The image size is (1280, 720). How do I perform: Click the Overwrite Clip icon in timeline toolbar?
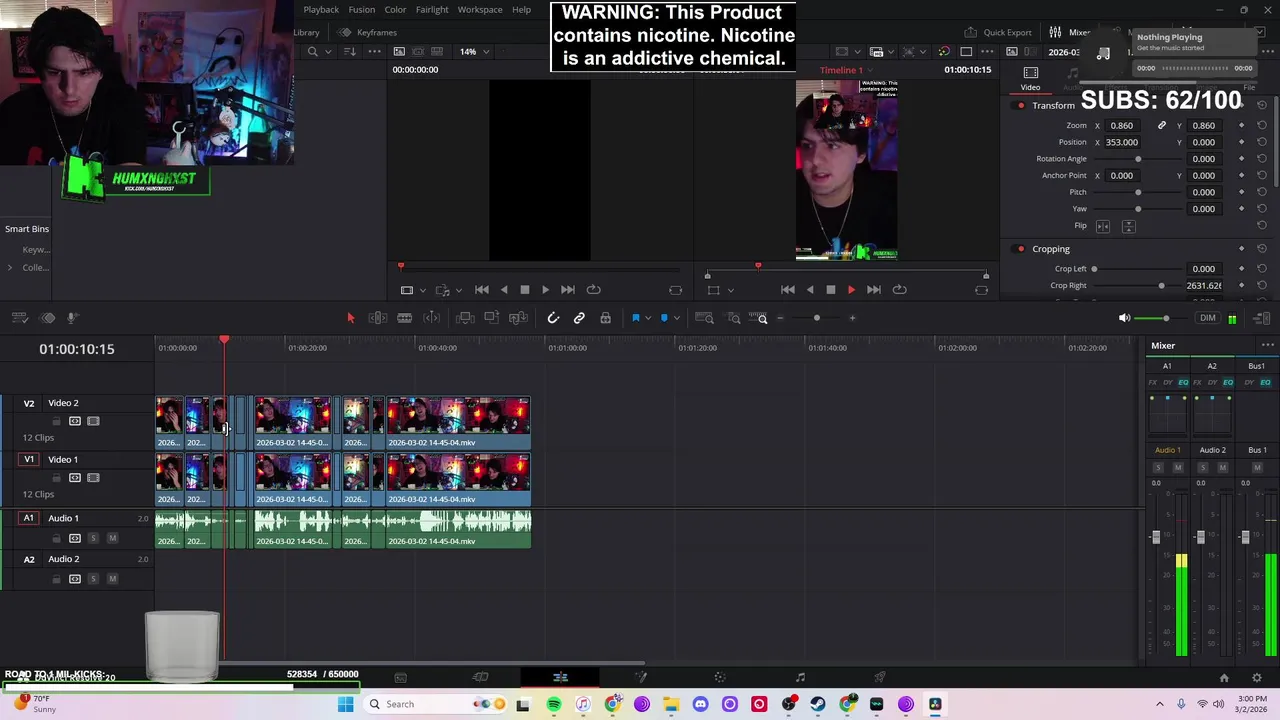pos(491,318)
